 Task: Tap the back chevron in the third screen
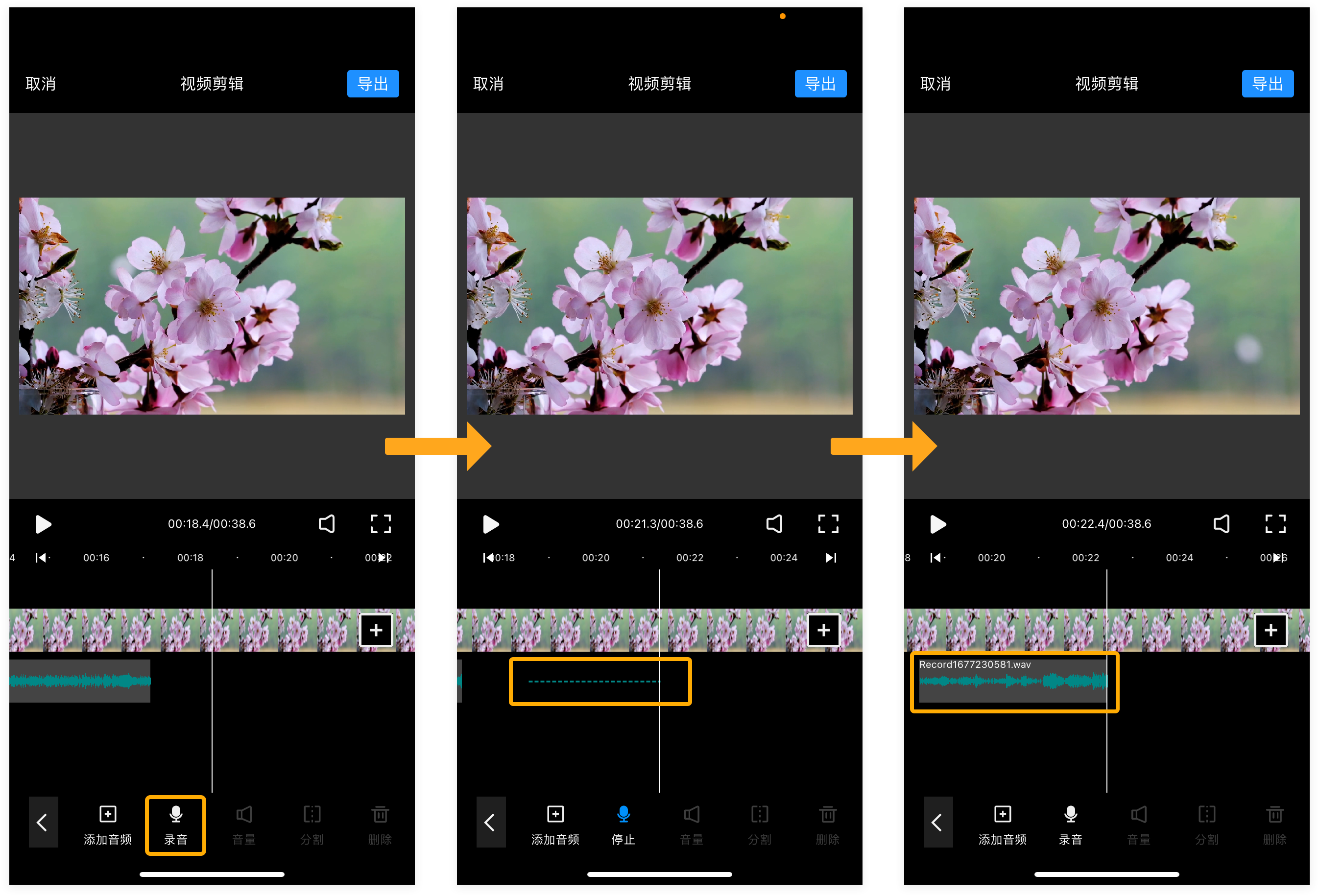coord(937,822)
